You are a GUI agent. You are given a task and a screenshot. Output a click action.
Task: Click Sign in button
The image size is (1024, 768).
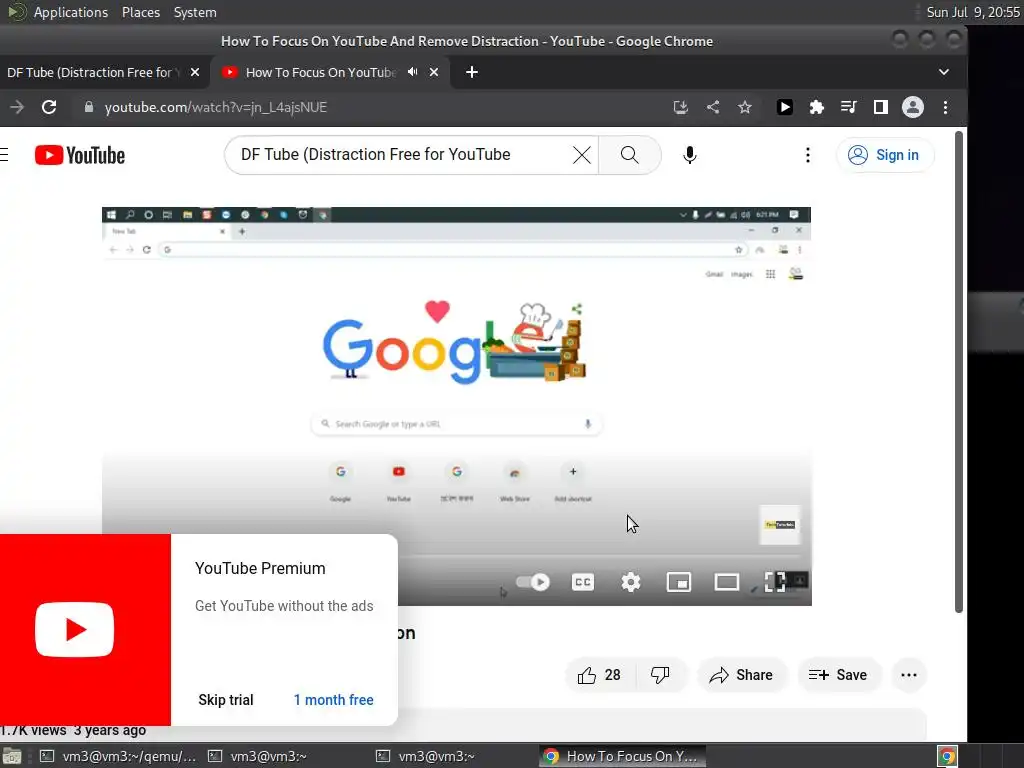[x=885, y=155]
